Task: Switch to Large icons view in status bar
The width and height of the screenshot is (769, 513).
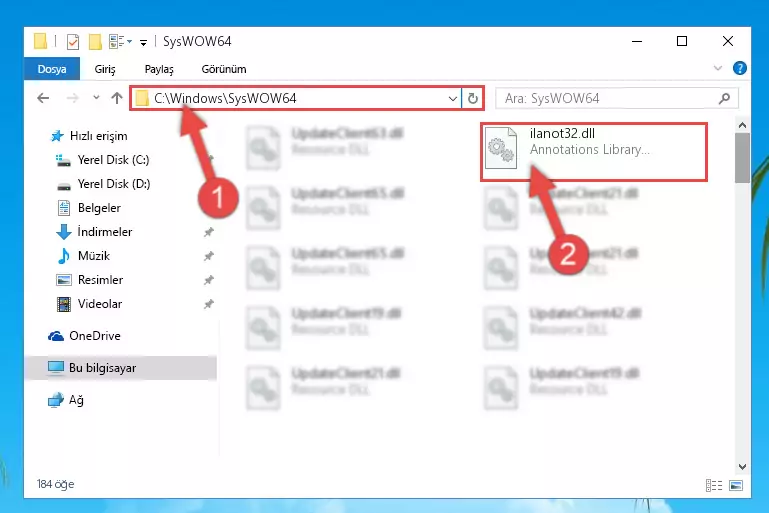Action: click(x=736, y=486)
